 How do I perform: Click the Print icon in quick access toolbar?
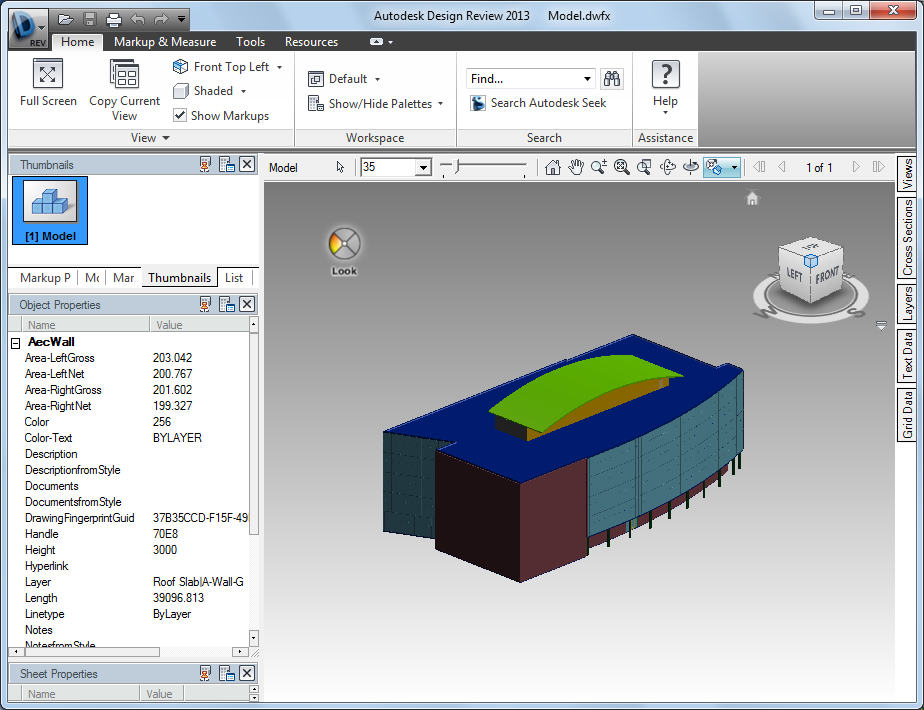click(113, 20)
